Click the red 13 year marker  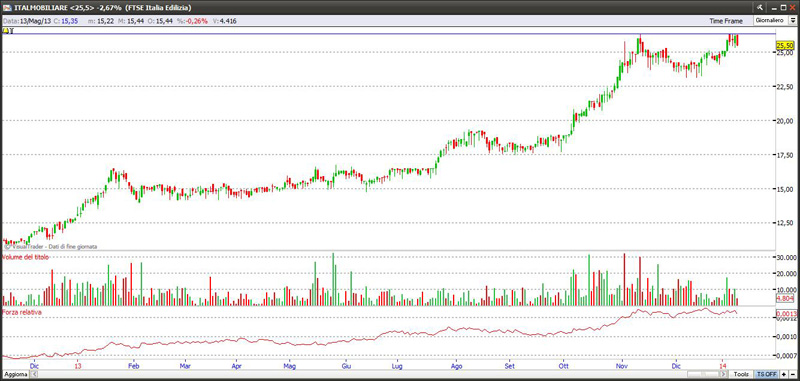tap(78, 366)
